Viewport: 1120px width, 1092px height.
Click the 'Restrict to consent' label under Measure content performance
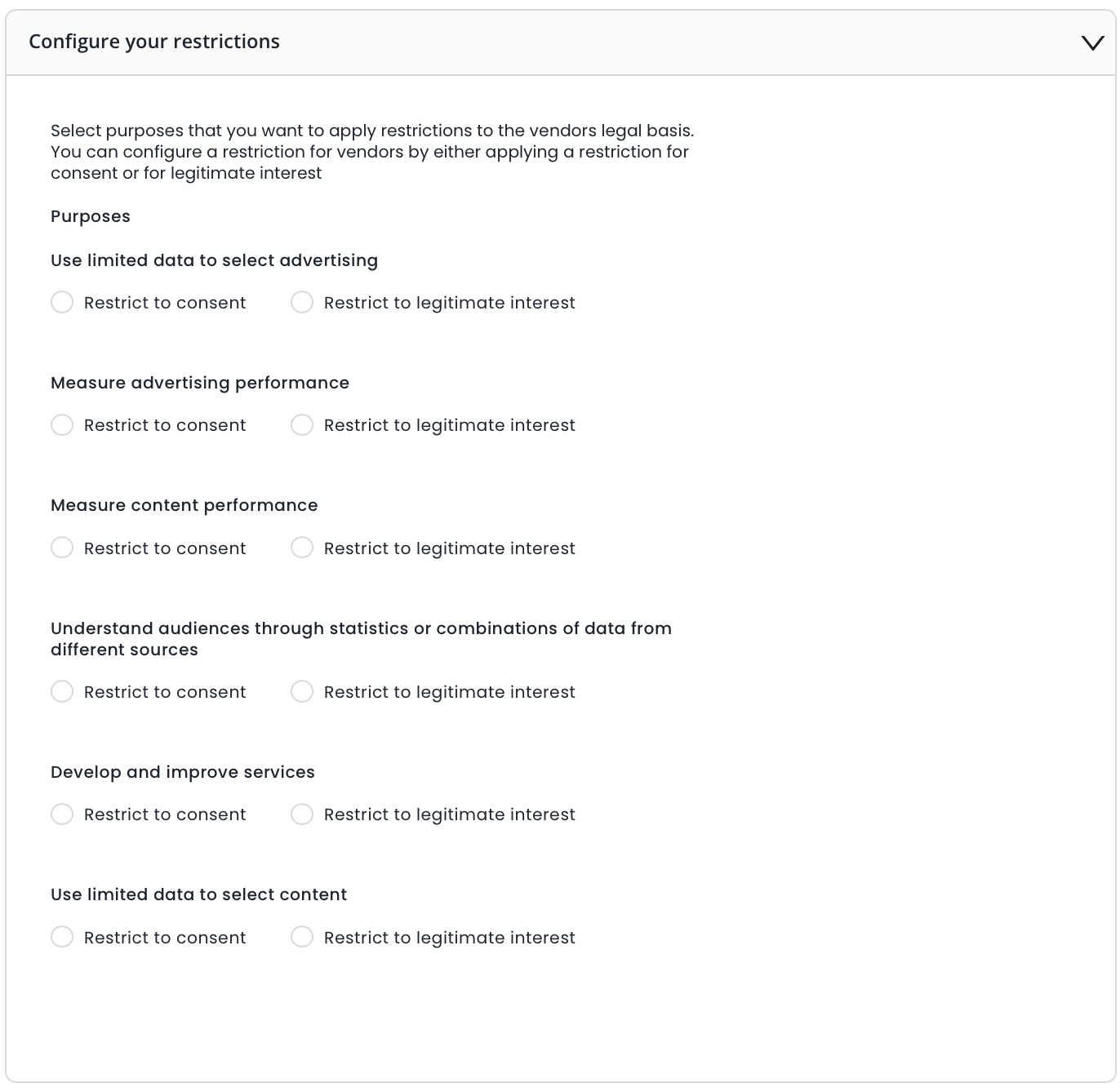[x=165, y=548]
